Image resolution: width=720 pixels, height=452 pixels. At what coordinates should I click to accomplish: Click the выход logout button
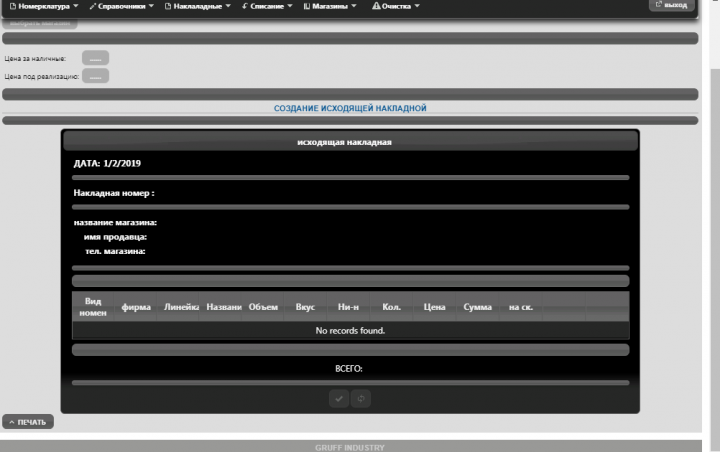pos(671,5)
